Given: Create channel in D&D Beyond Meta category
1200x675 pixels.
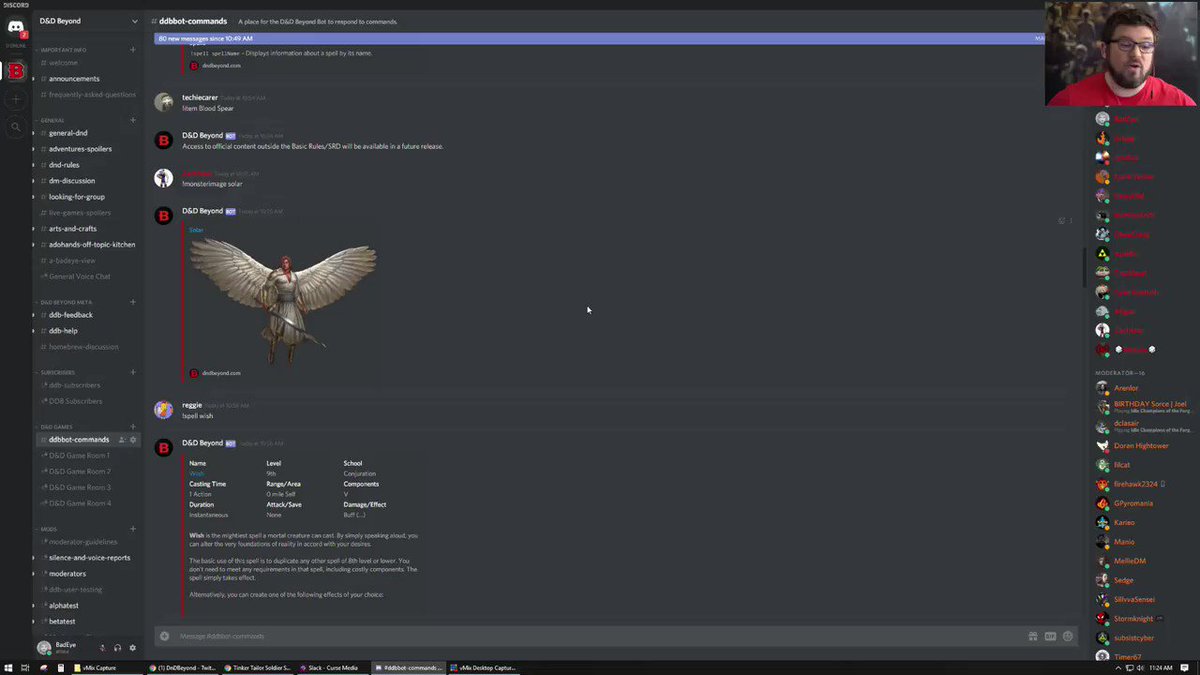Looking at the screenshot, I should tap(133, 301).
